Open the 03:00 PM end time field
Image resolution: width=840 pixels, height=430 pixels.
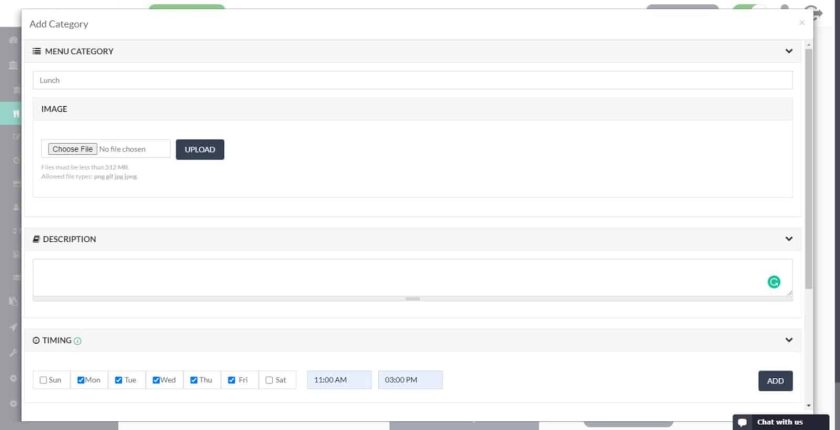(x=410, y=380)
